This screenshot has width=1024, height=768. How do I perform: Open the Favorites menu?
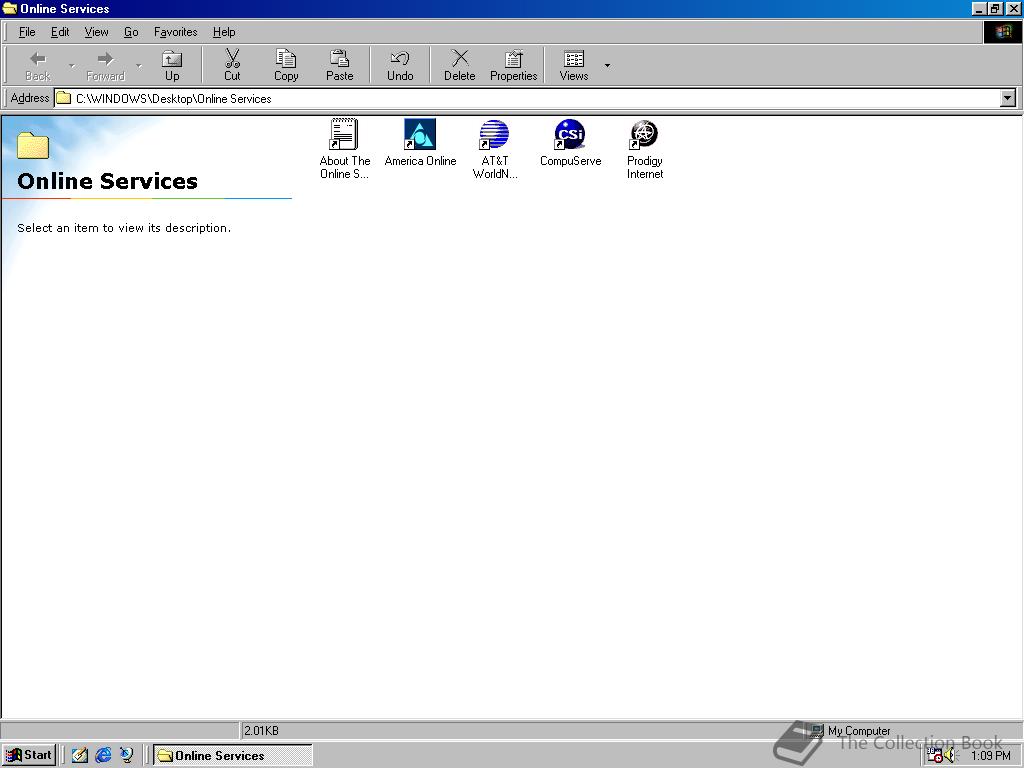[x=175, y=32]
